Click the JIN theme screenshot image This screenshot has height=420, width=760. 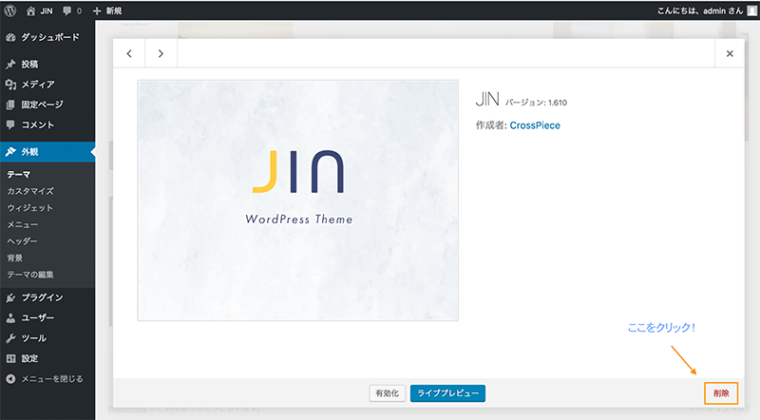click(298, 200)
